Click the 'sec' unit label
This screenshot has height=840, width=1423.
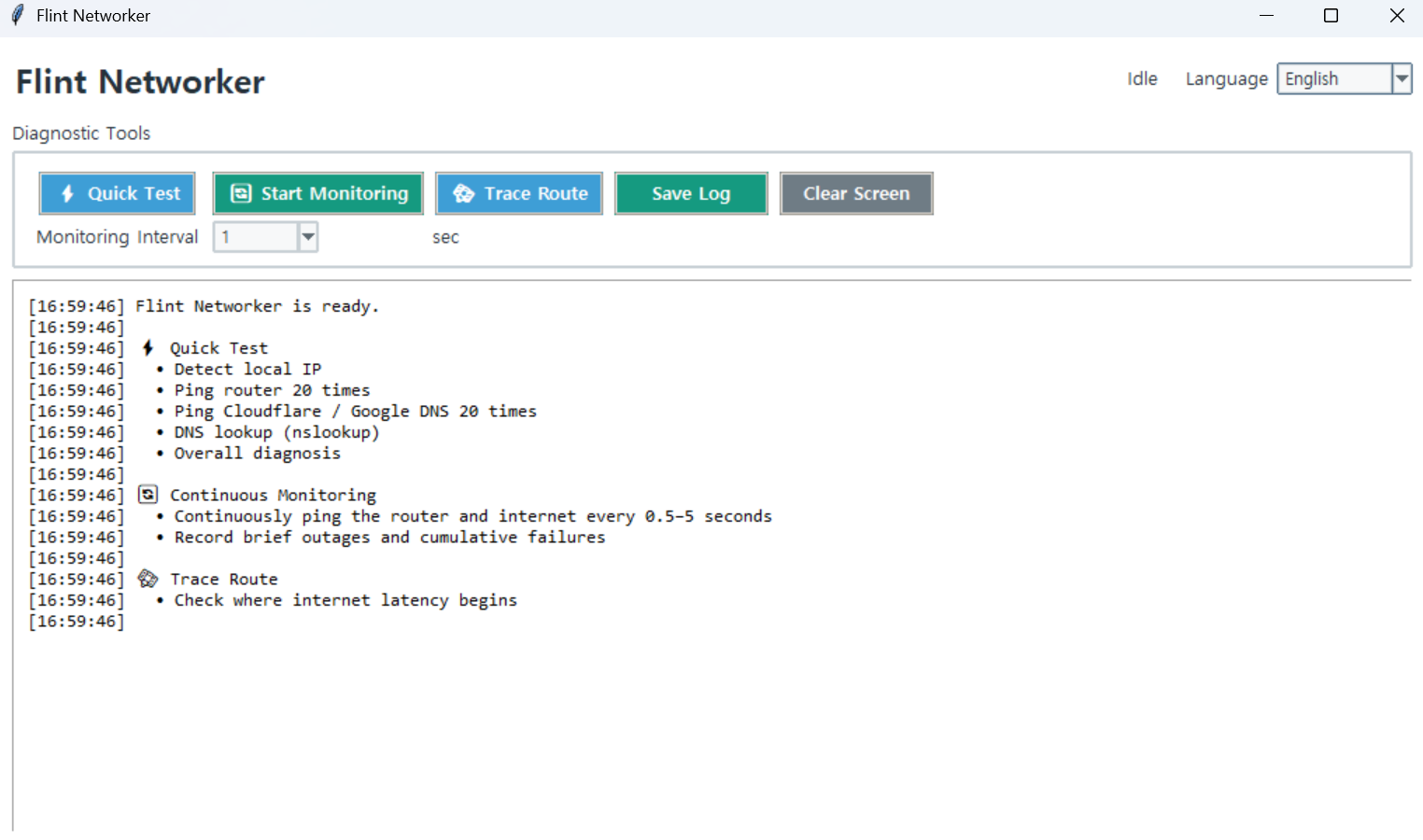445,238
